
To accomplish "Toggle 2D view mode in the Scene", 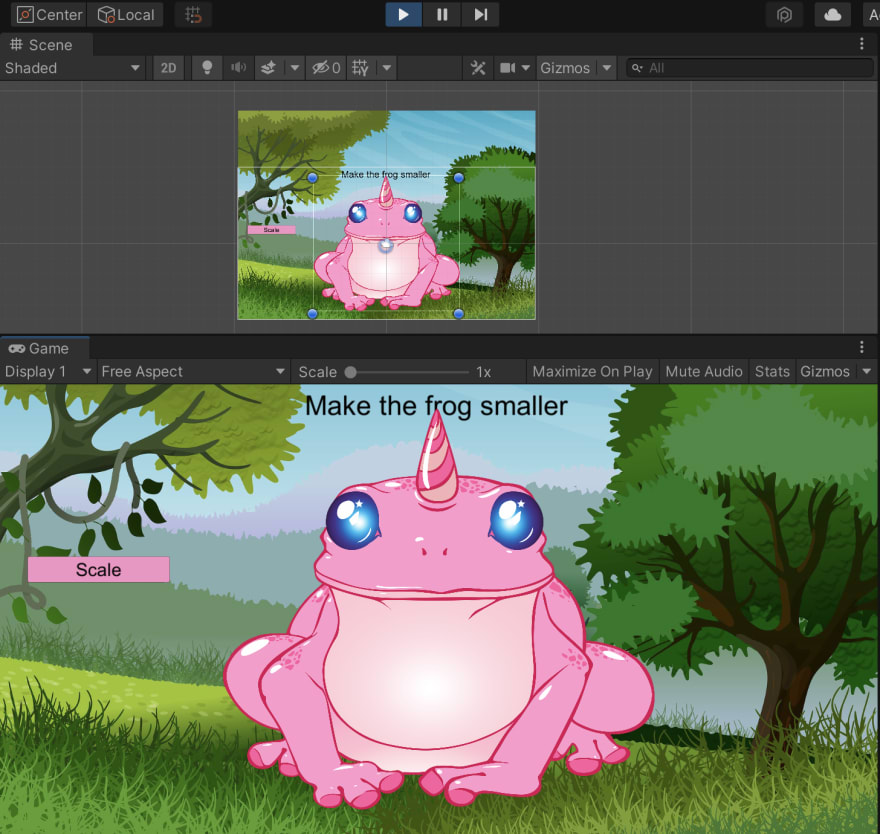I will point(168,68).
